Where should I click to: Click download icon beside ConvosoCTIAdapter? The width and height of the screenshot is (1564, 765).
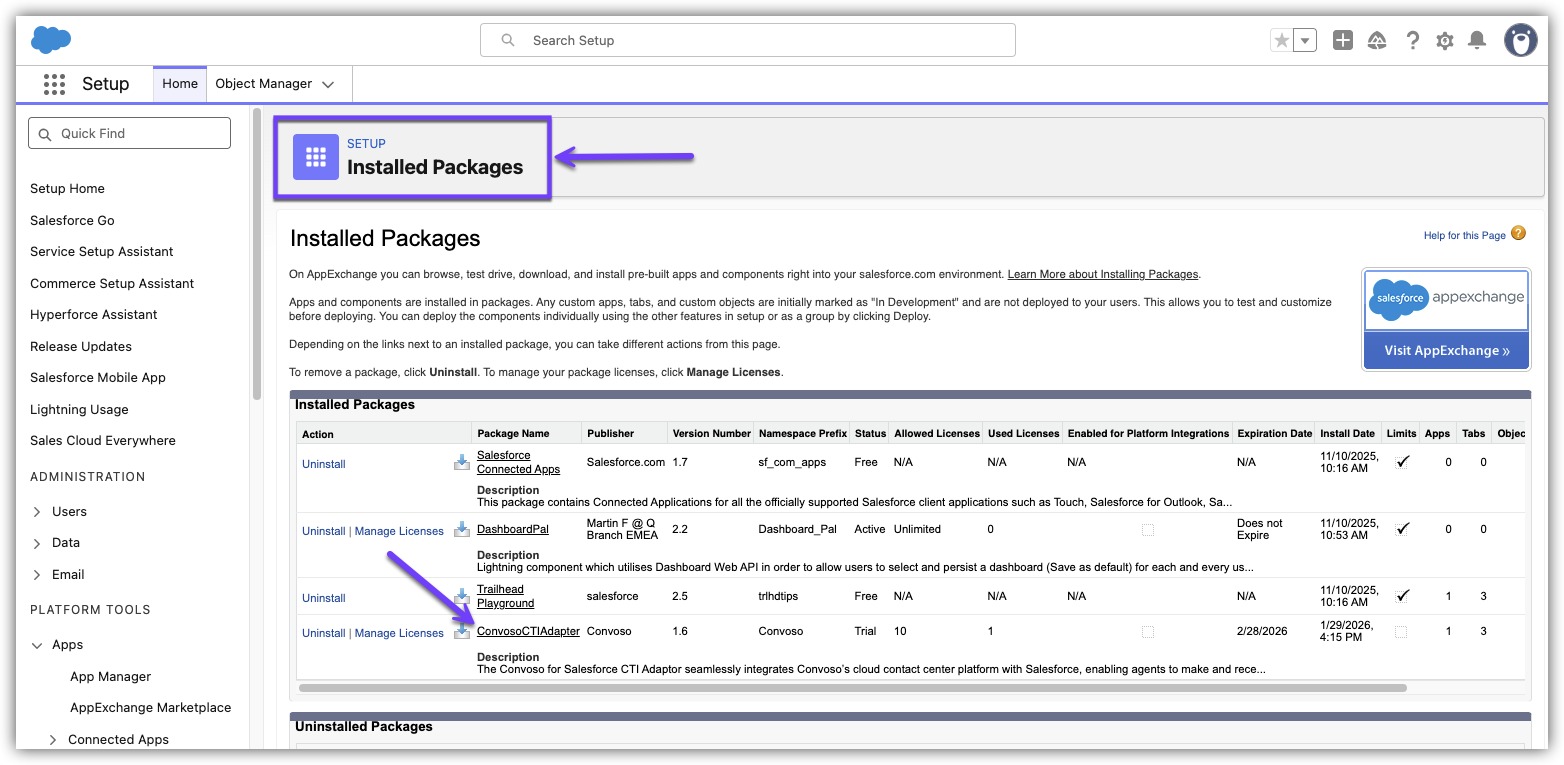[461, 632]
